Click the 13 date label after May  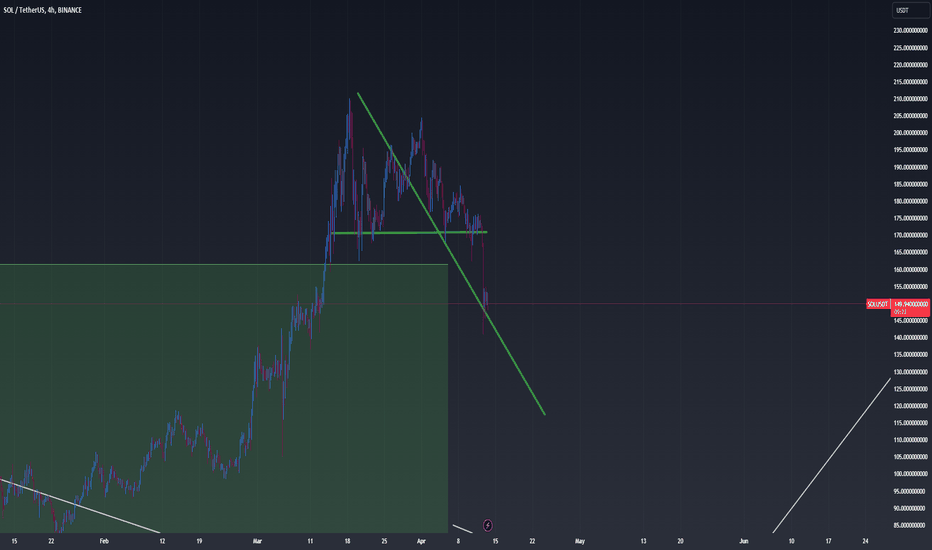[643, 541]
